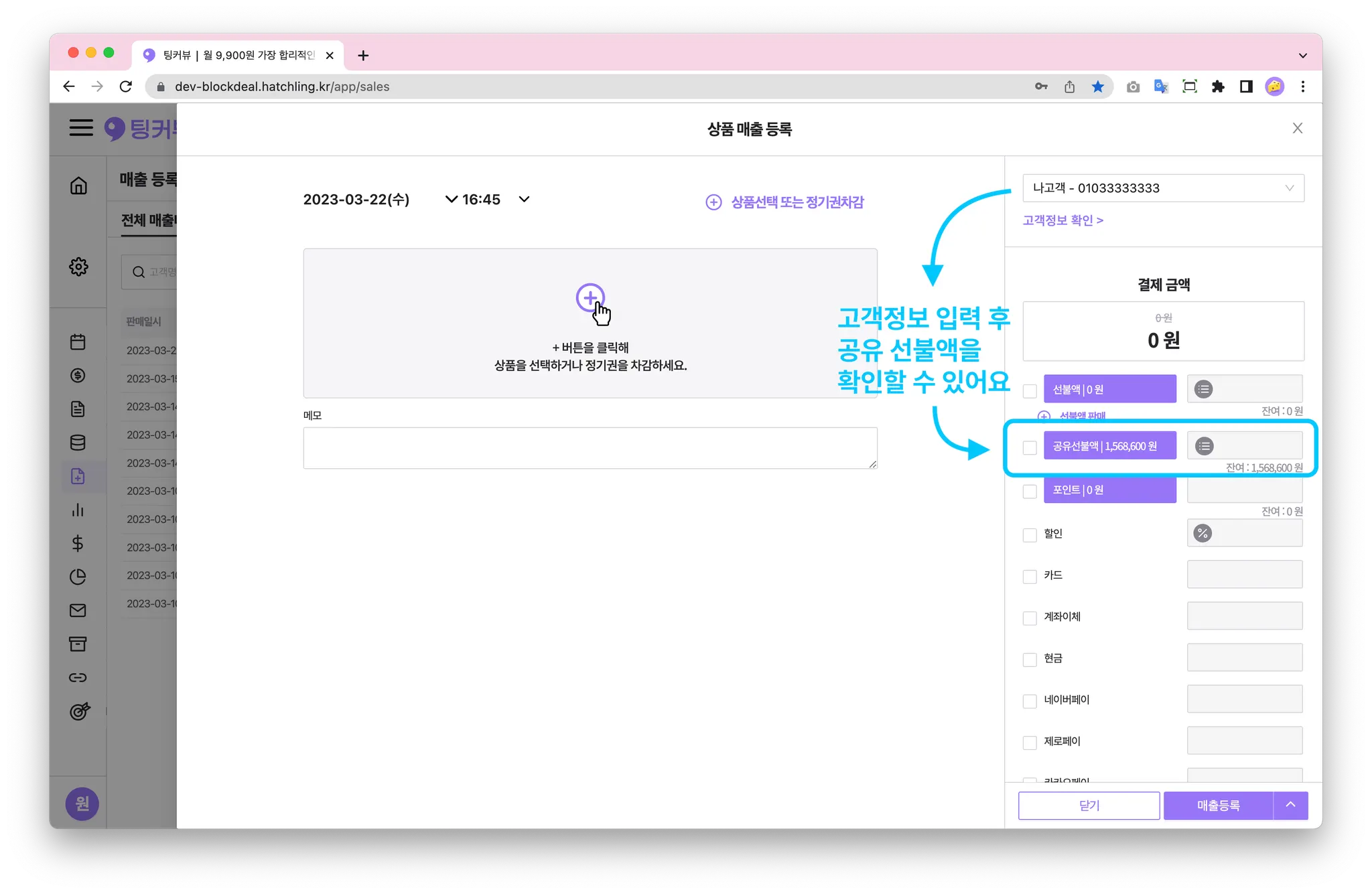Click percent icon in 할인 field
This screenshot has width=1372, height=894.
click(x=1203, y=534)
